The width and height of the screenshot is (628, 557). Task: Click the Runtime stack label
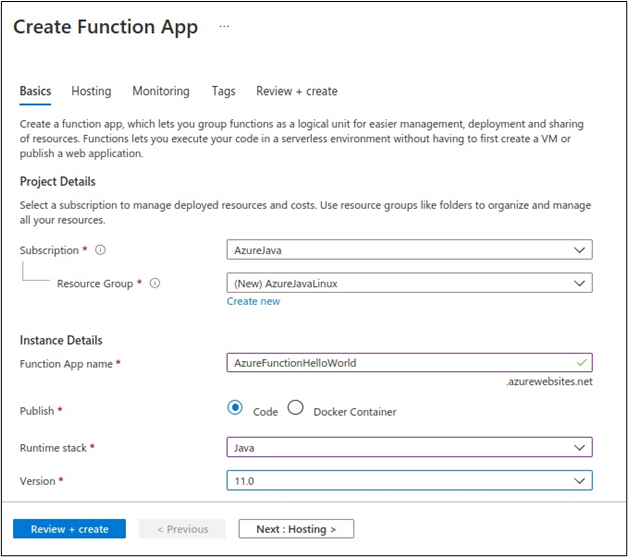pos(53,448)
